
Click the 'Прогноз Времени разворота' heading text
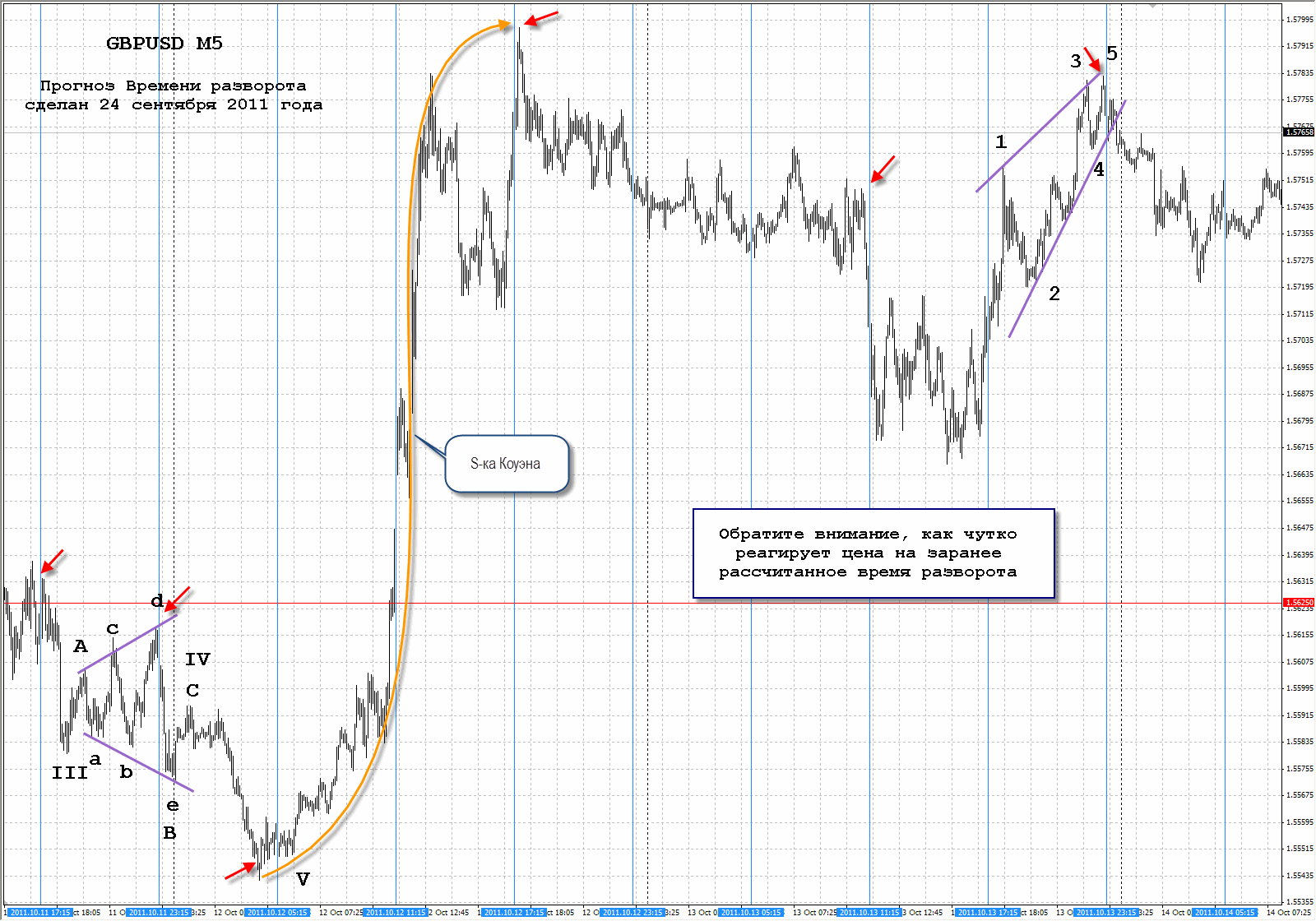click(x=174, y=86)
